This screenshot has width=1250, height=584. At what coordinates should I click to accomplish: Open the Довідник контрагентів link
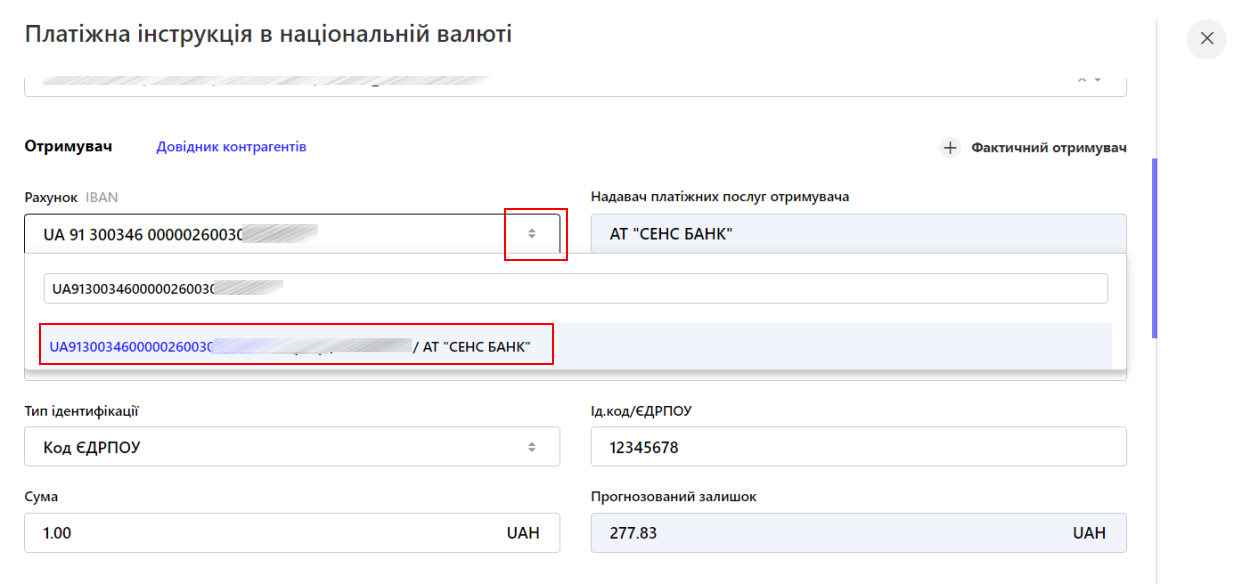tap(231, 147)
